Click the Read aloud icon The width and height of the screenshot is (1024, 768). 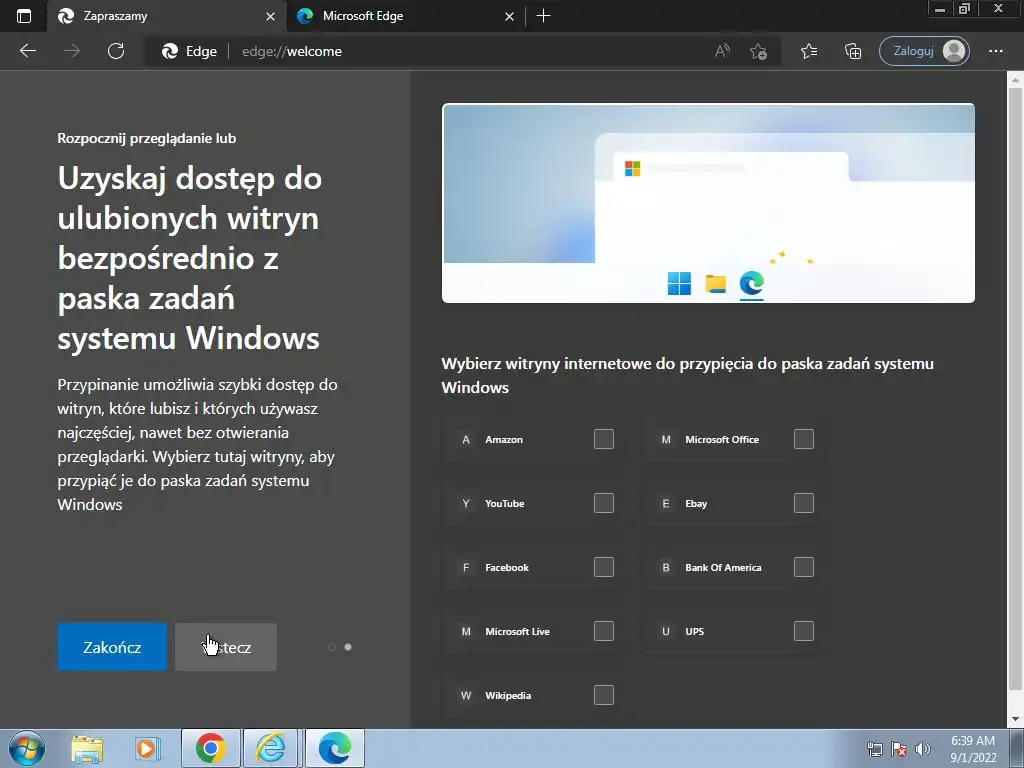722,51
